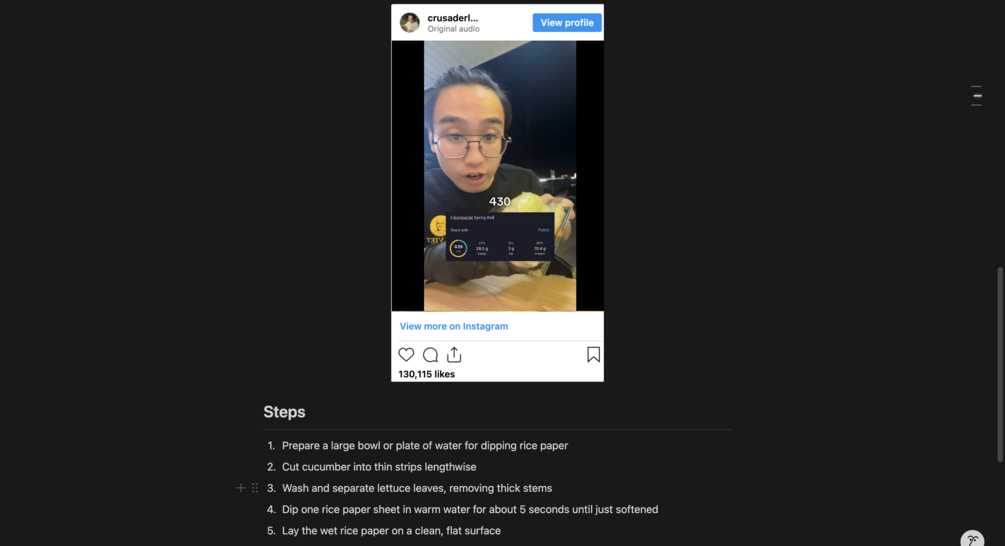Click the 130,115 likes count
Image resolution: width=1005 pixels, height=546 pixels.
pyautogui.click(x=426, y=374)
